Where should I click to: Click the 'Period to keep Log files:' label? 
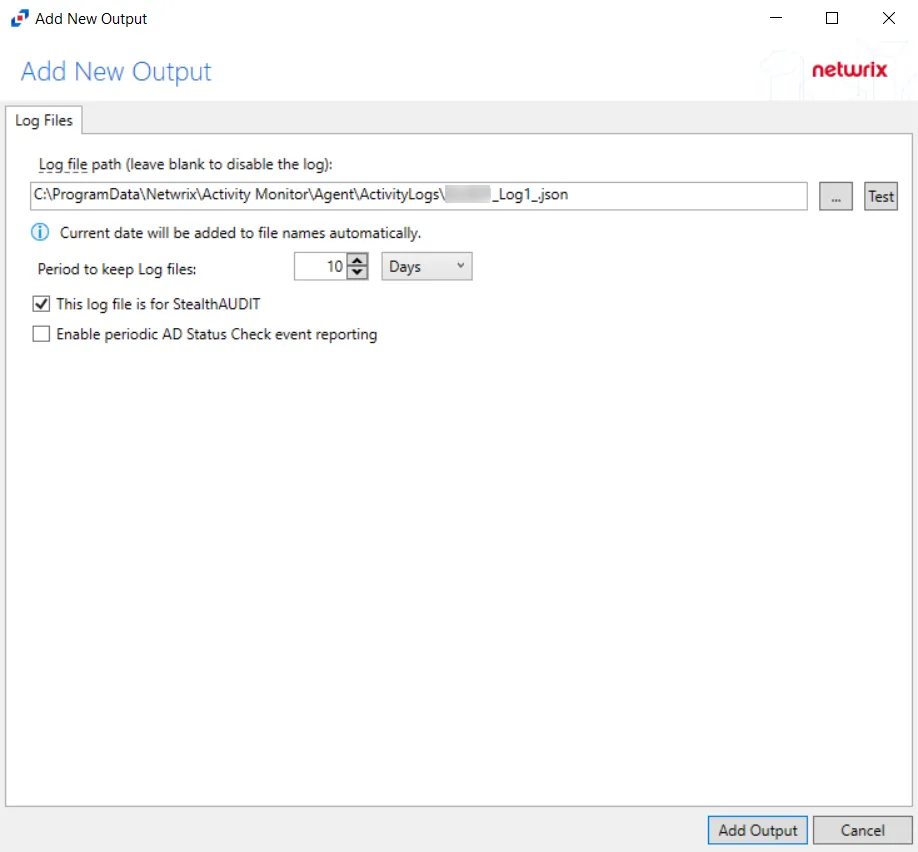click(x=117, y=269)
